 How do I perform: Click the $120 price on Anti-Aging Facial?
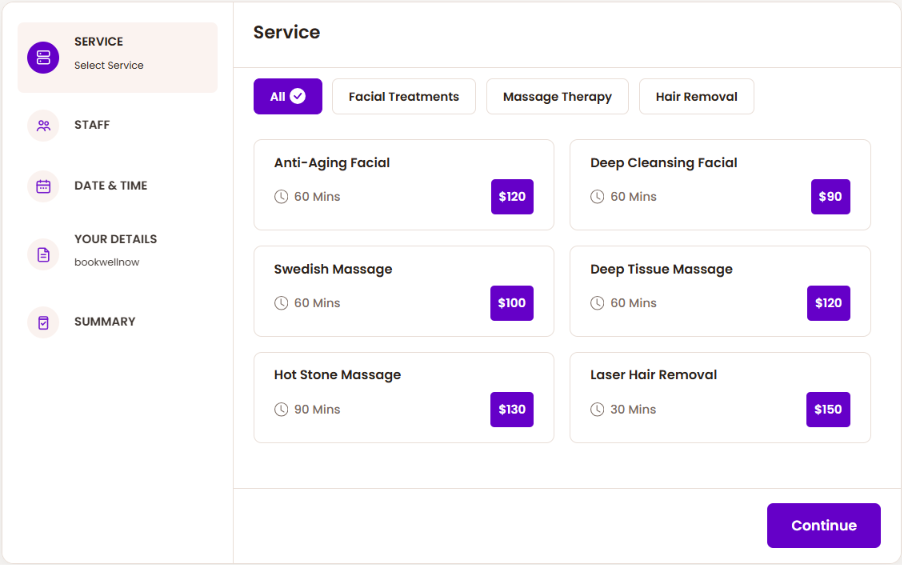coord(512,197)
